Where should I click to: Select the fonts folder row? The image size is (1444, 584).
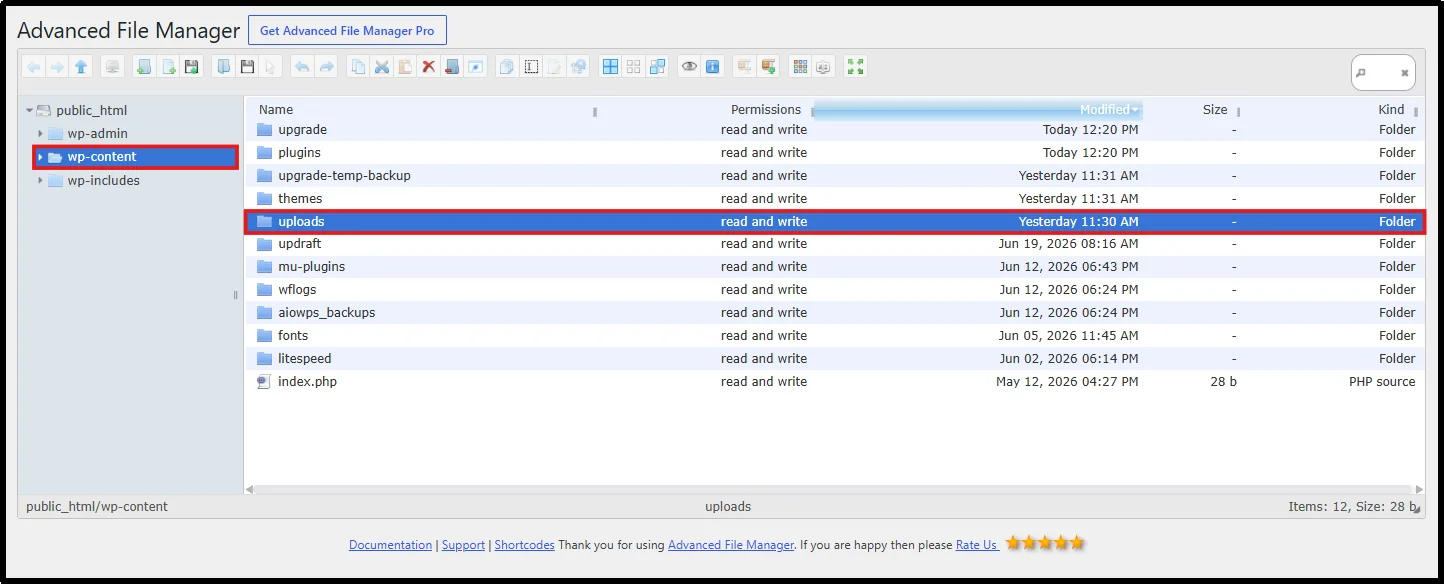835,336
